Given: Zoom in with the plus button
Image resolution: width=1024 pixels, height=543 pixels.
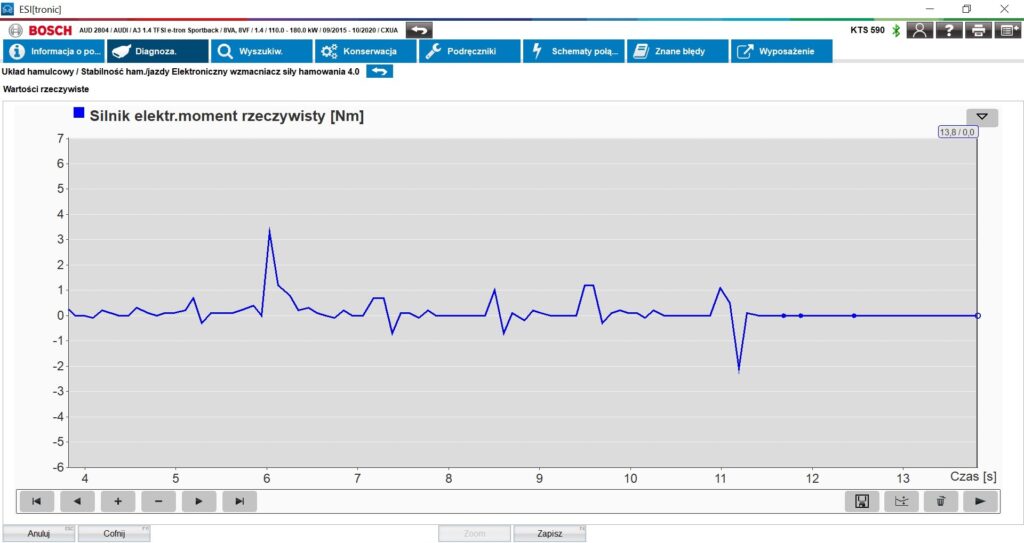Looking at the screenshot, I should point(117,501).
